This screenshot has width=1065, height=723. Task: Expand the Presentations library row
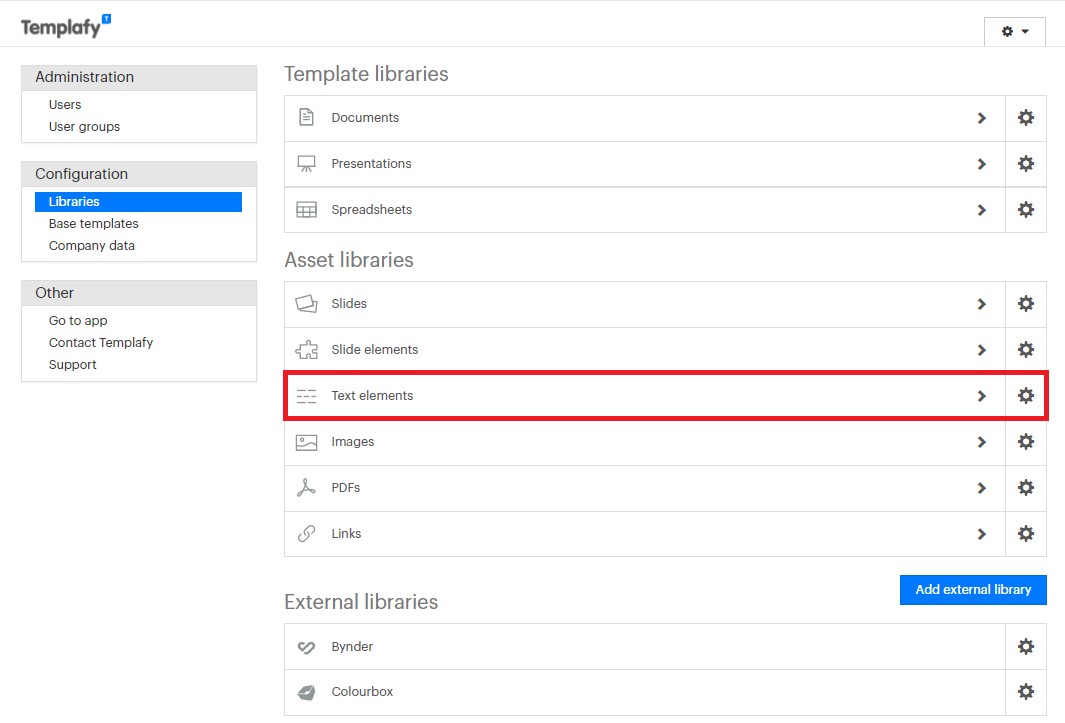(981, 163)
